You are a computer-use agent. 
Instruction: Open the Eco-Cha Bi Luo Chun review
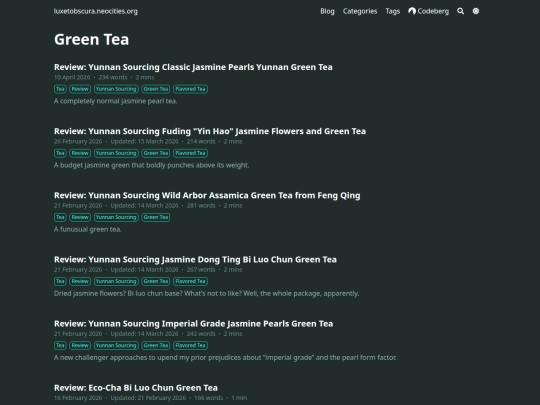tap(136, 388)
